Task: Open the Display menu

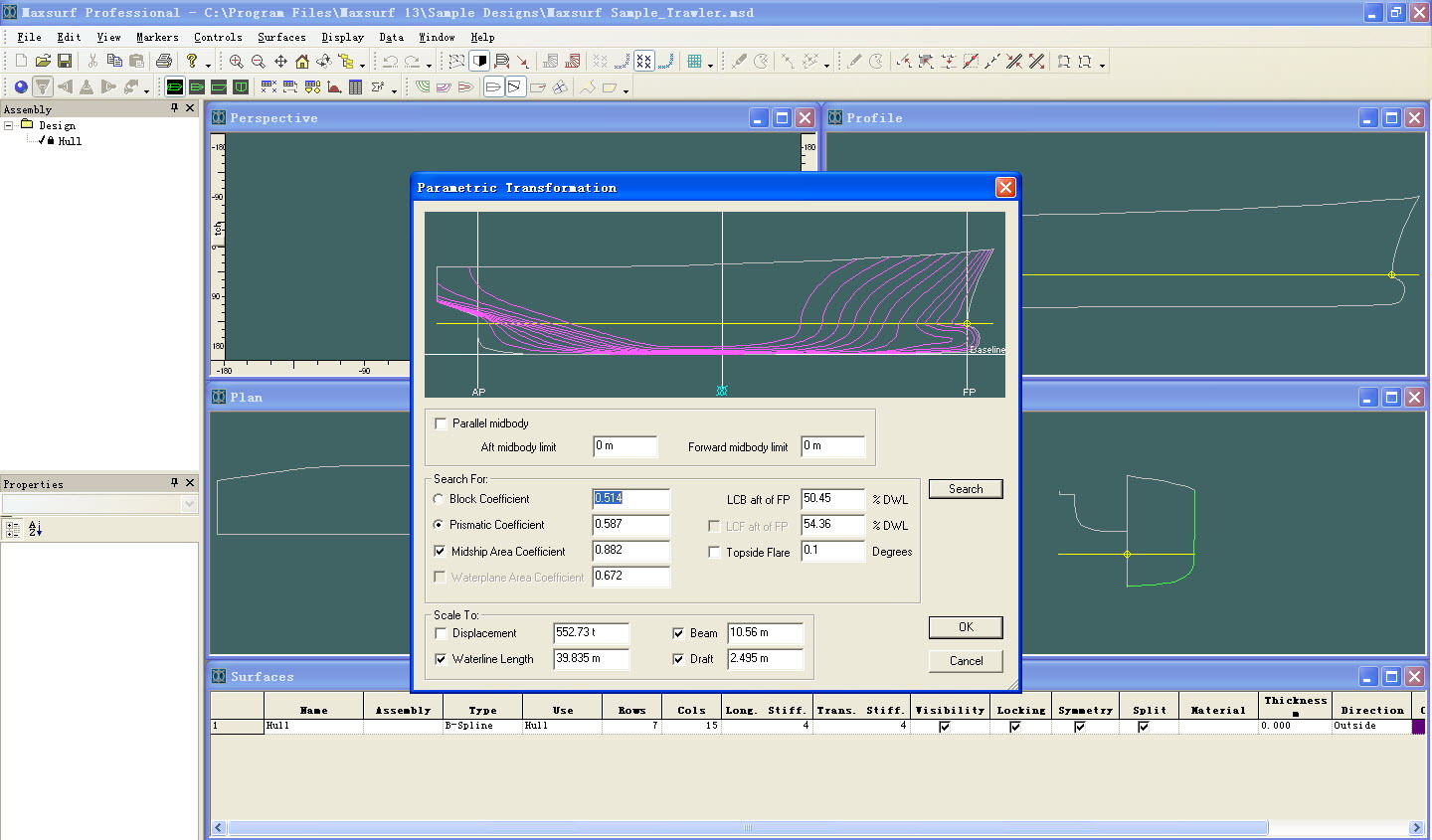Action: [x=342, y=37]
